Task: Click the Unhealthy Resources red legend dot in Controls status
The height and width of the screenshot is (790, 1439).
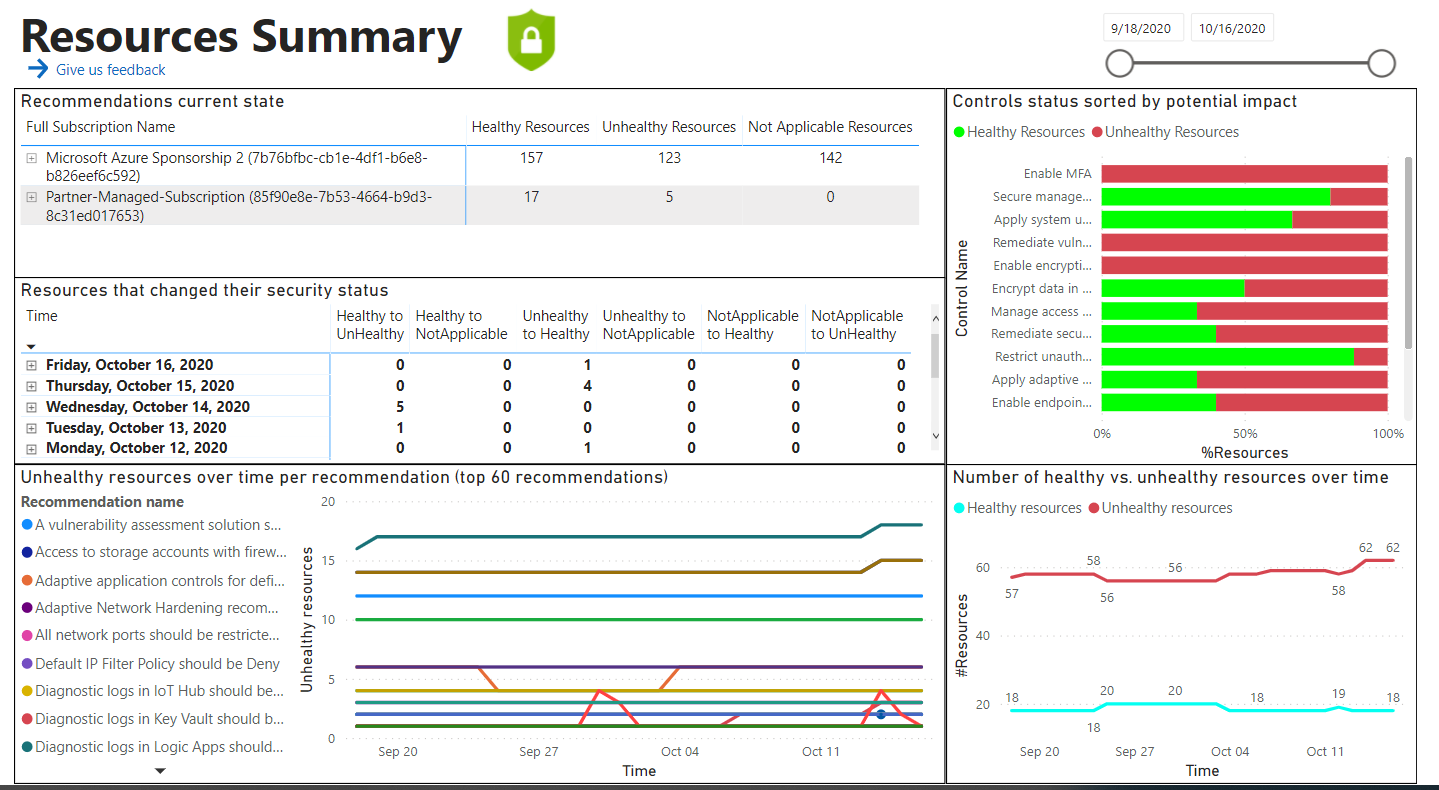Action: coord(1097,132)
